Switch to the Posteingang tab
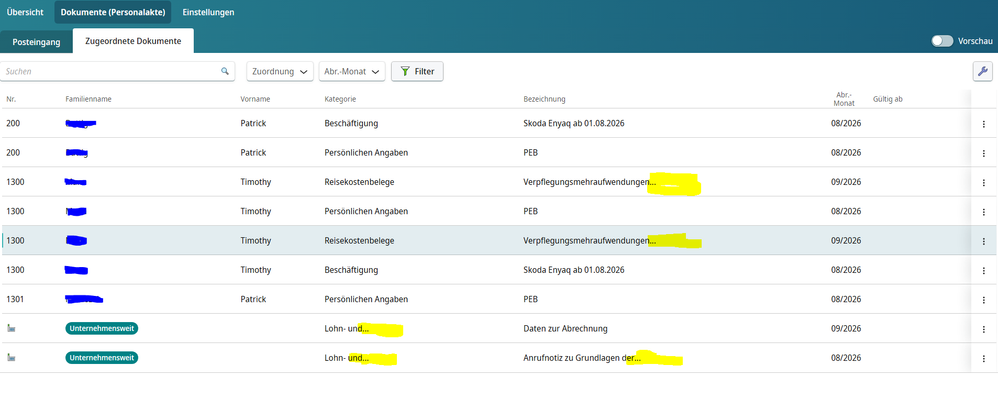This screenshot has height=397, width=998. (x=36, y=41)
